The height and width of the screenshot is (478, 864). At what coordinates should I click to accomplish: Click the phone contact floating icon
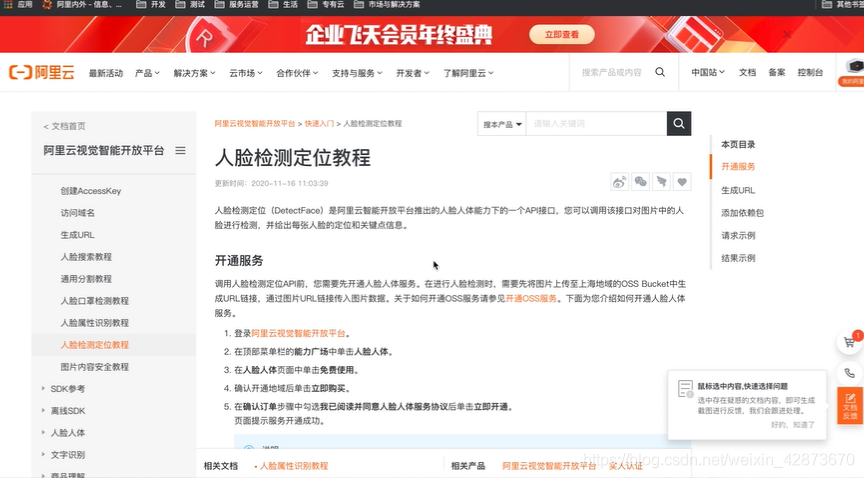(x=849, y=373)
